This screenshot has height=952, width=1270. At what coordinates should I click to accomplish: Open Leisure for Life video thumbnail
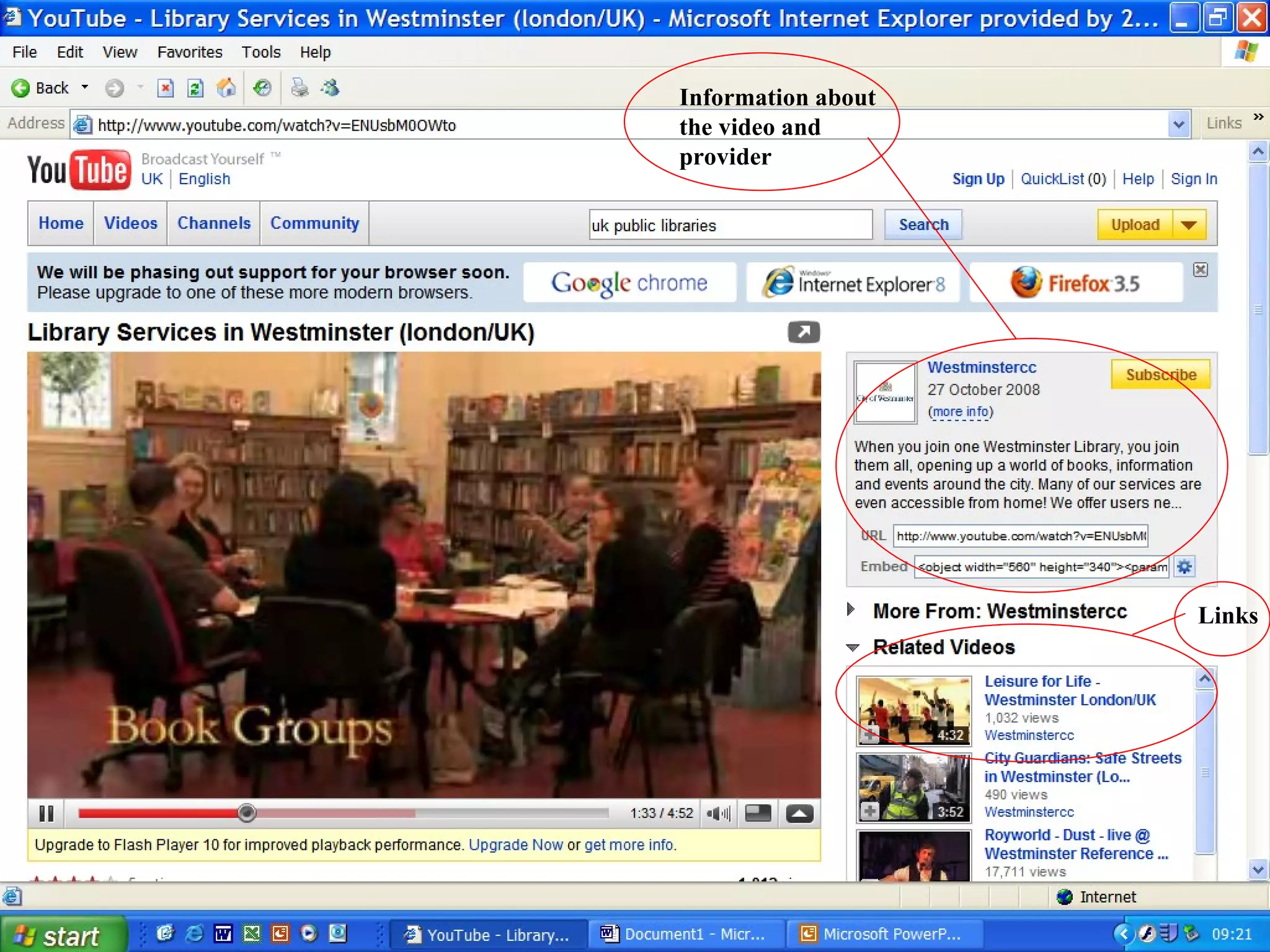tap(914, 710)
